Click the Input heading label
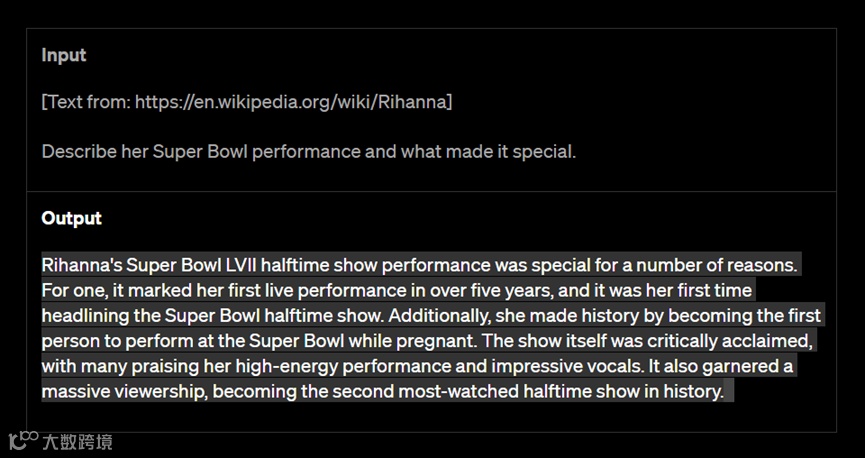Image resolution: width=865 pixels, height=458 pixels. 64,55
